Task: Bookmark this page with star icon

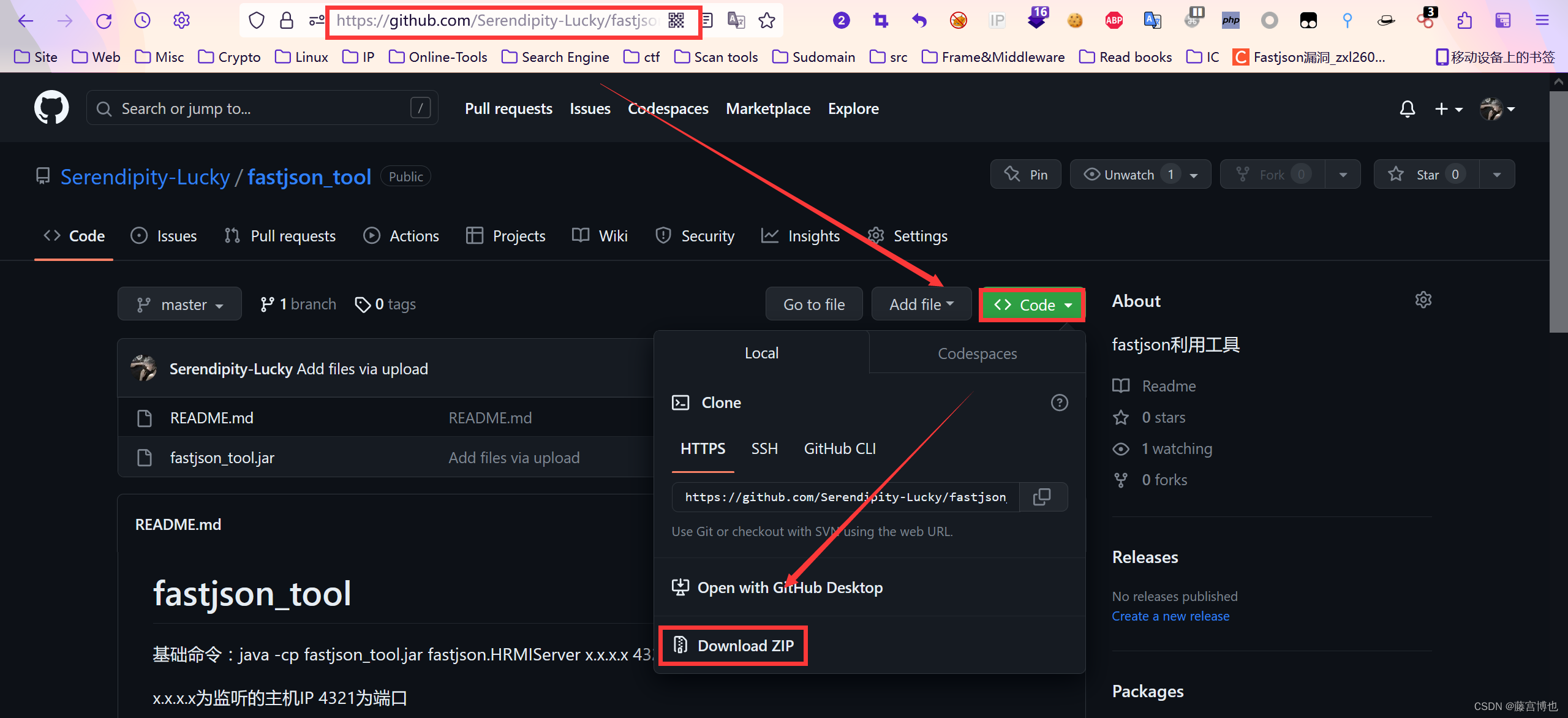Action: click(767, 21)
